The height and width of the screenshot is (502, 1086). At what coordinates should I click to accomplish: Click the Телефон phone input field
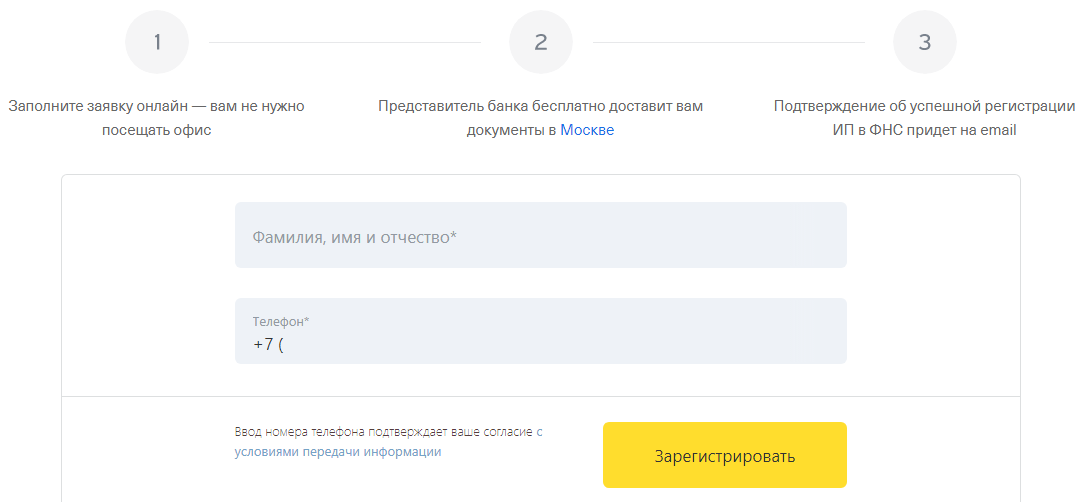(540, 331)
